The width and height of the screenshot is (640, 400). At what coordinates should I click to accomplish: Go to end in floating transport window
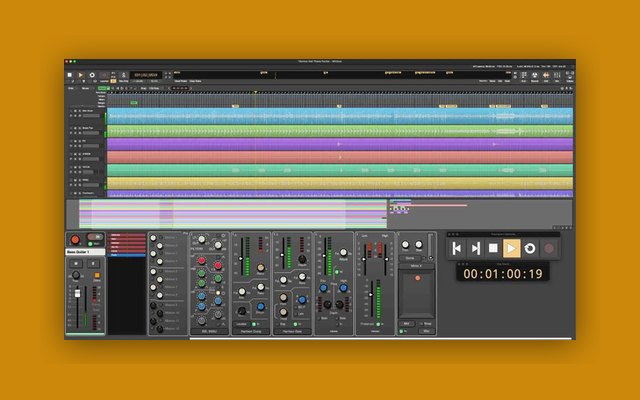tap(475, 248)
